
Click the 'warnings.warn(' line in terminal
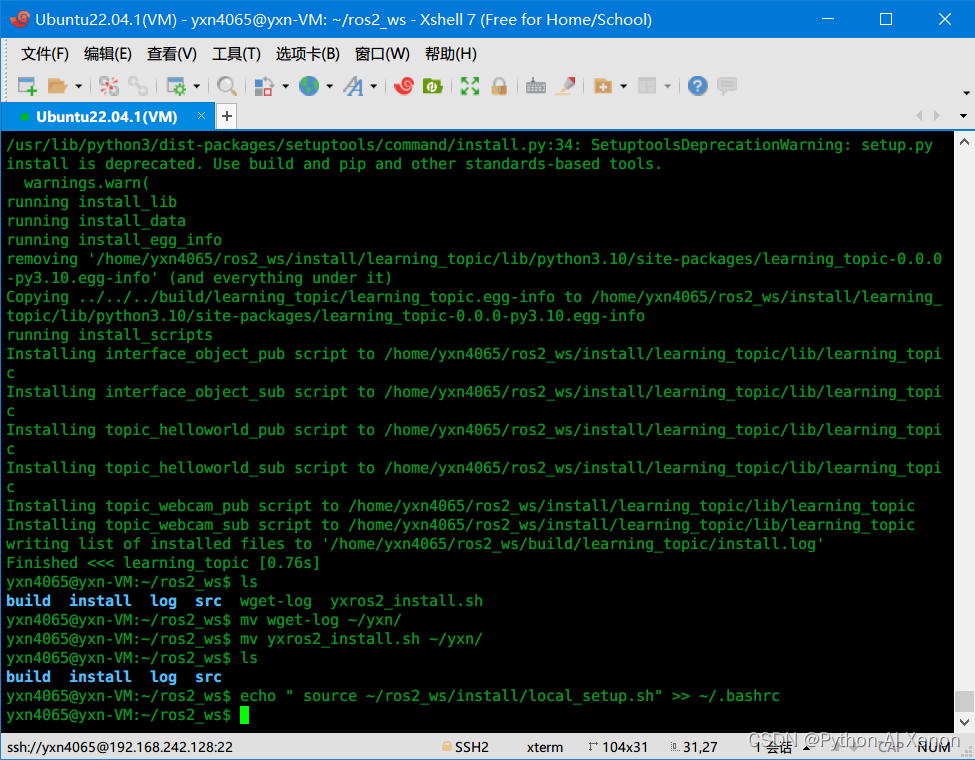86,183
